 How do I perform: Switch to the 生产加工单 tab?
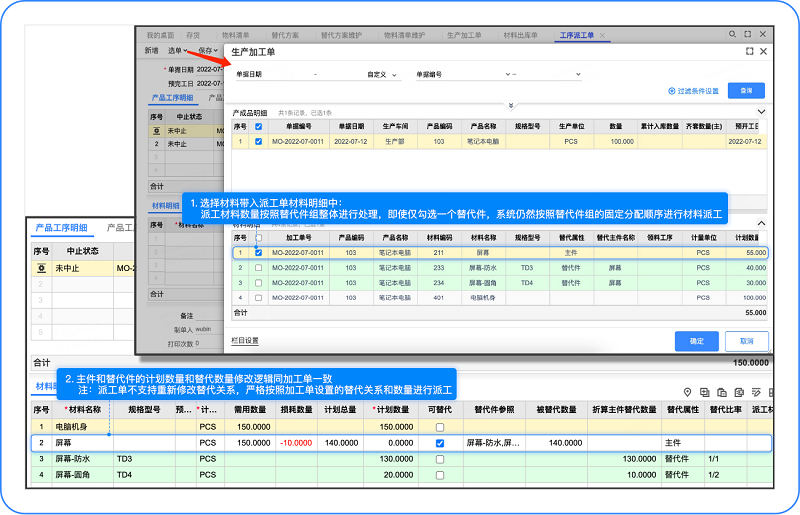464,35
